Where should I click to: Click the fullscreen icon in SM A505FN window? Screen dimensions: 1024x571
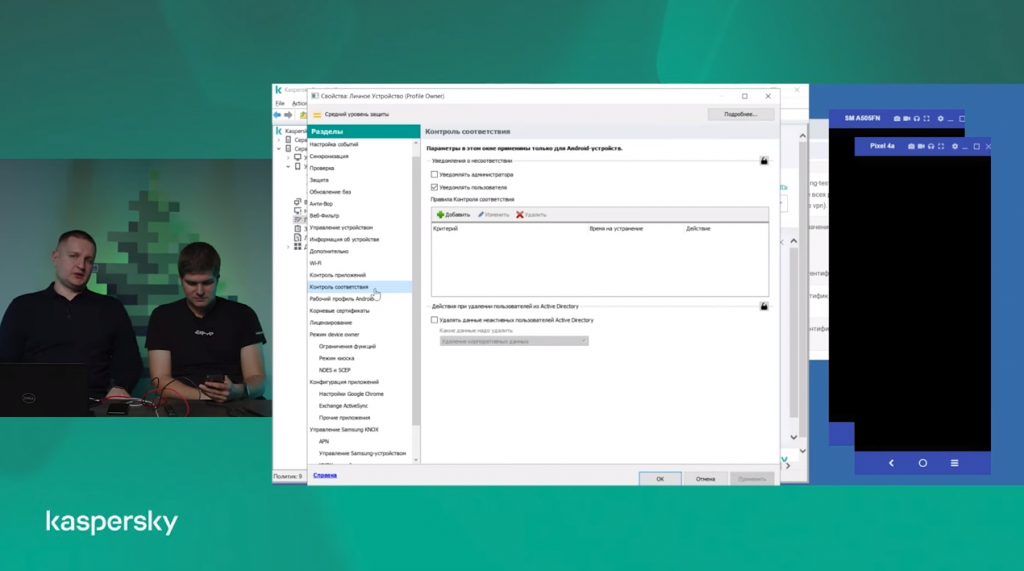pyautogui.click(x=926, y=118)
